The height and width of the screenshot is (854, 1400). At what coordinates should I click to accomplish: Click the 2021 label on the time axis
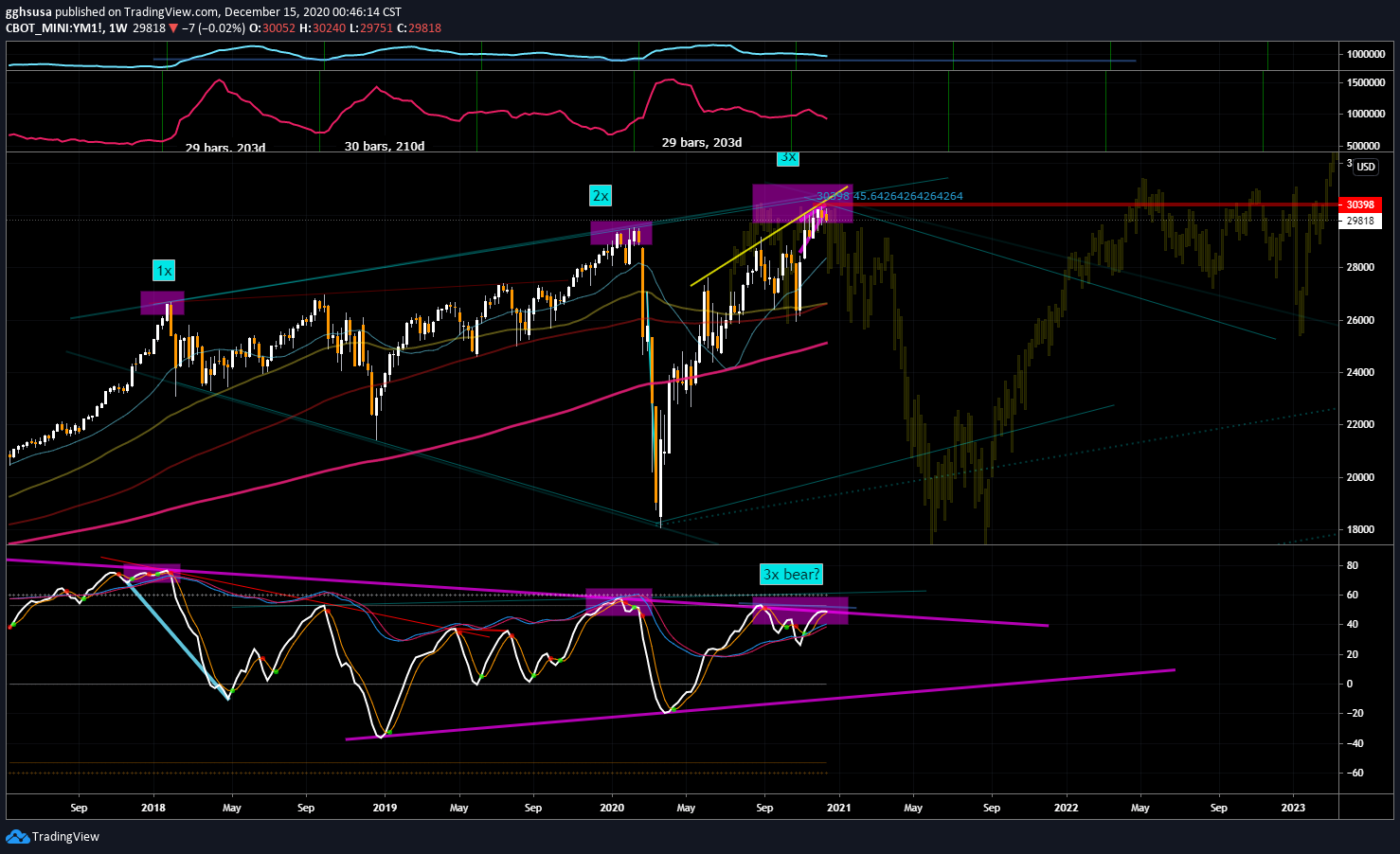(x=838, y=808)
